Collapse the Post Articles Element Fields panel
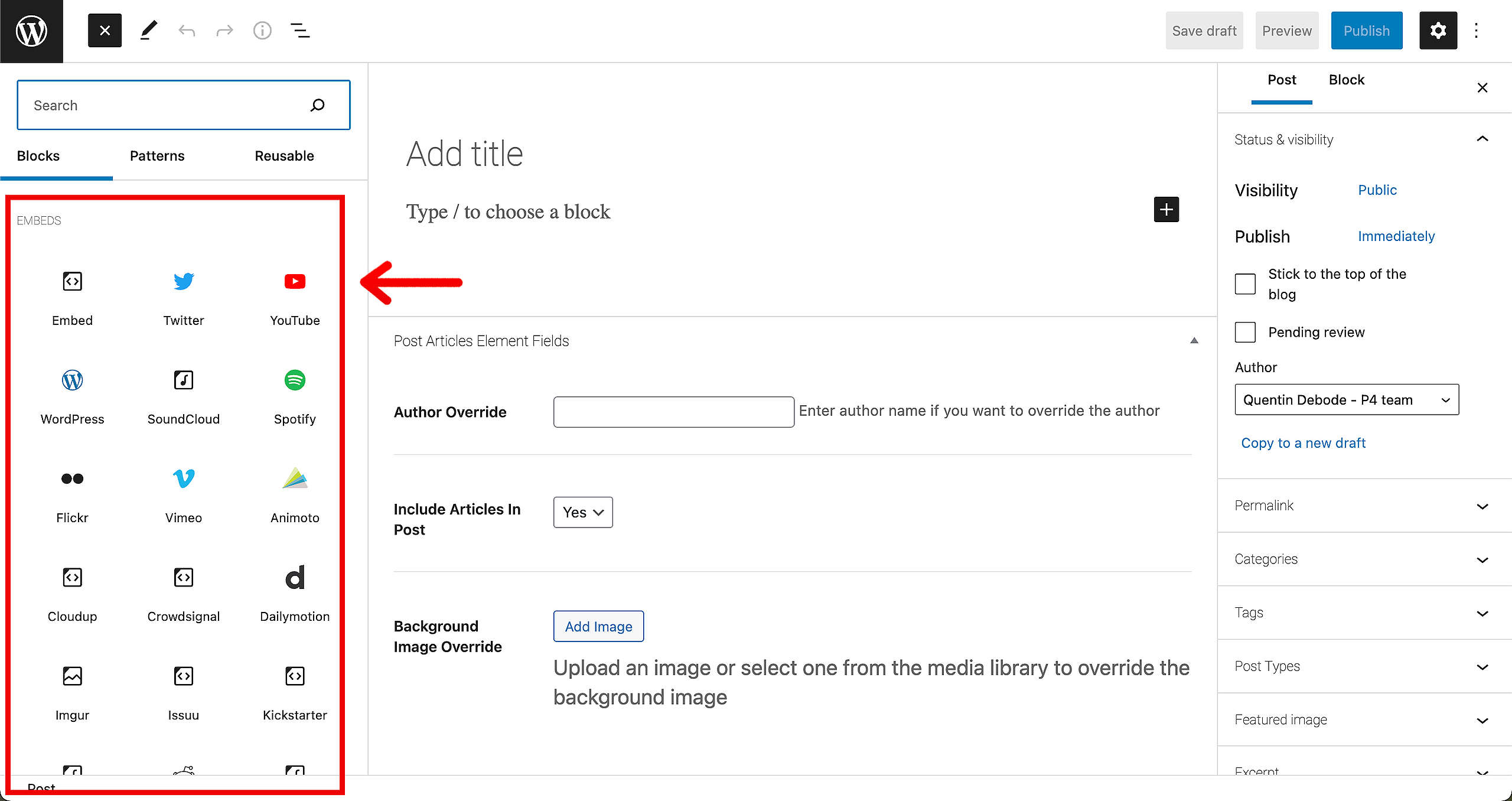The height and width of the screenshot is (801, 1512). tap(1194, 341)
